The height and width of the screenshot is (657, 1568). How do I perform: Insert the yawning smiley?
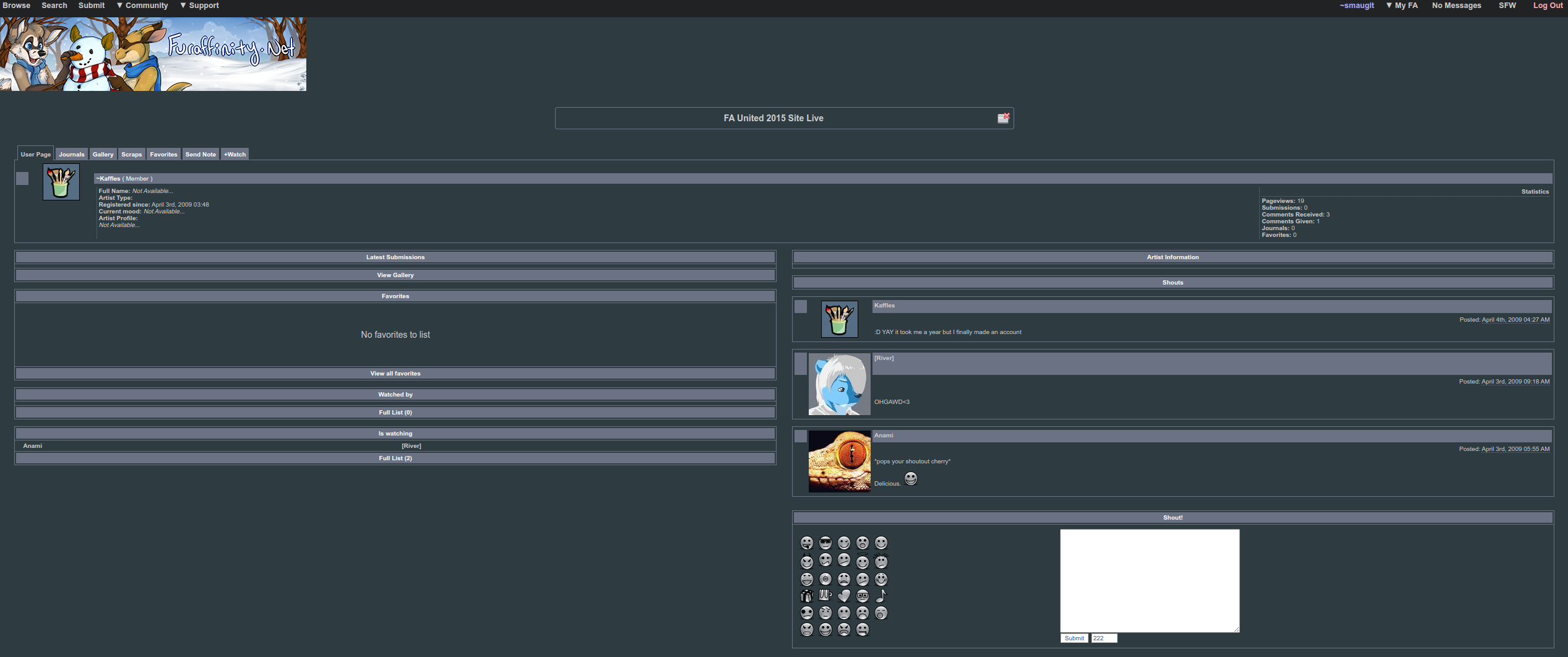coord(881,612)
